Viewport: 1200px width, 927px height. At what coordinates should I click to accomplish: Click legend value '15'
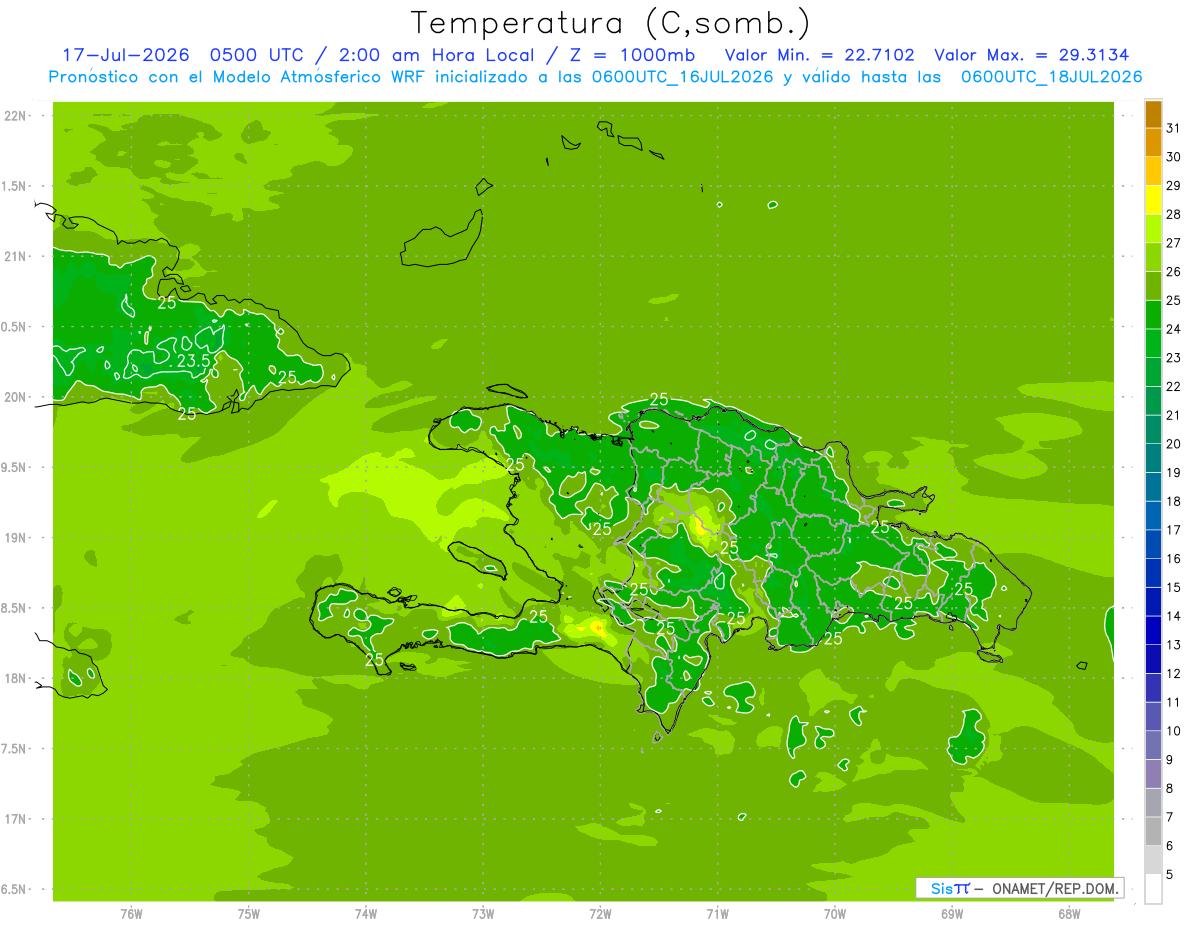pyautogui.click(x=1174, y=588)
